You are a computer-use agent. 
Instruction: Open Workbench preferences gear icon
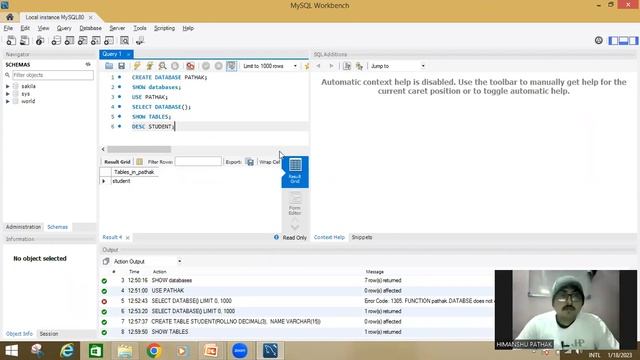click(599, 40)
